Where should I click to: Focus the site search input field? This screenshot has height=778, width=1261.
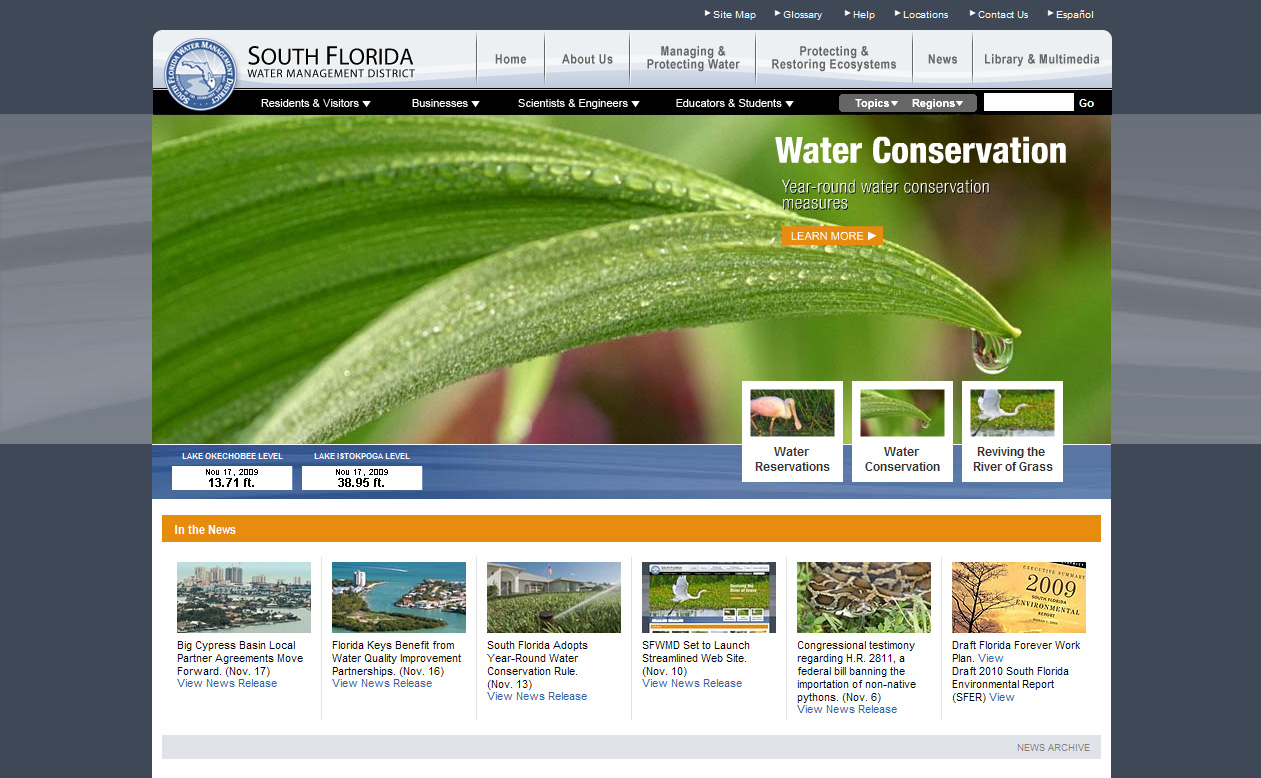[1029, 102]
